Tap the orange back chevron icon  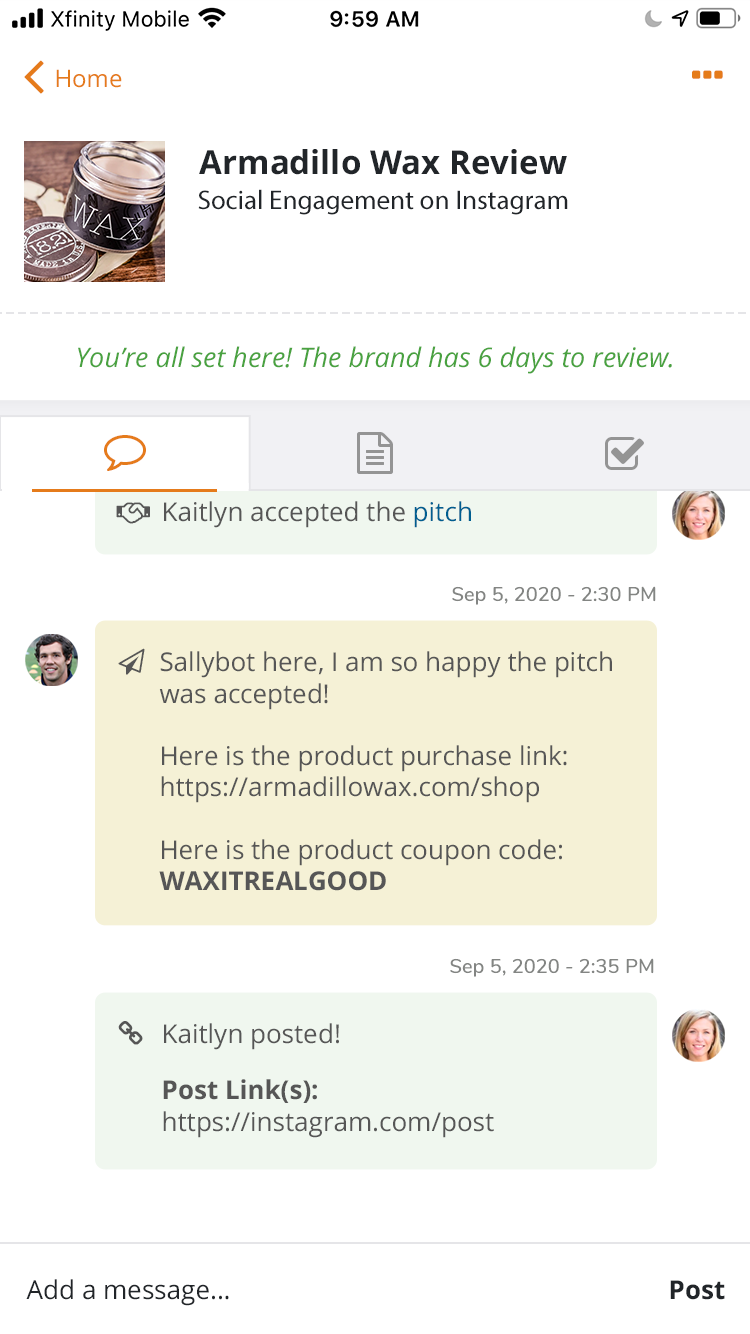tap(35, 78)
